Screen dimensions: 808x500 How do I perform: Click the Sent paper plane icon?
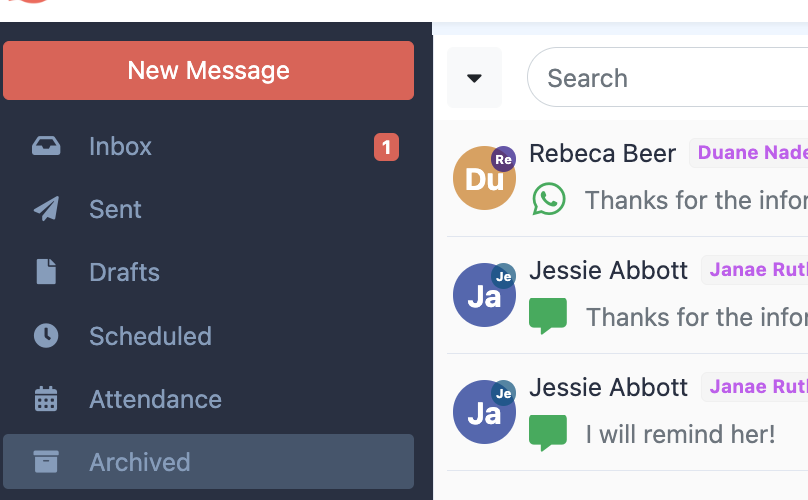pyautogui.click(x=46, y=209)
